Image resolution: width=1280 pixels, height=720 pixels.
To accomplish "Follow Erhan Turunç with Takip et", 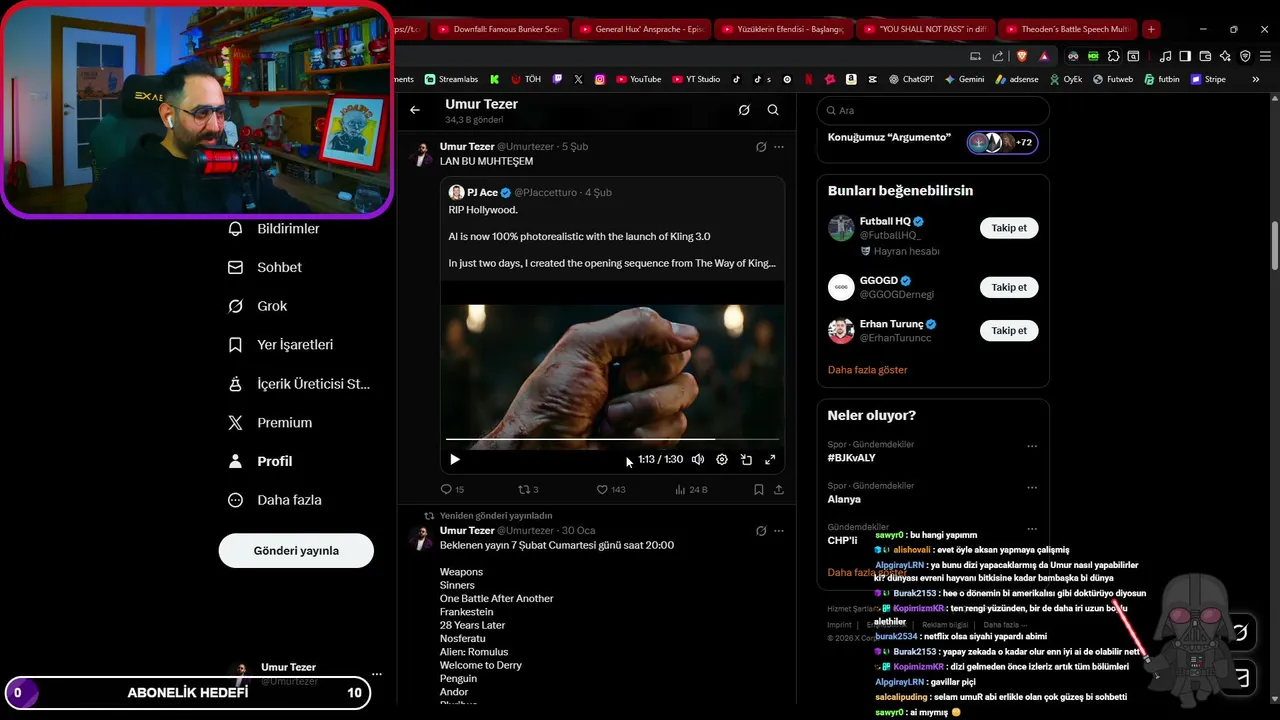I will tap(1009, 330).
